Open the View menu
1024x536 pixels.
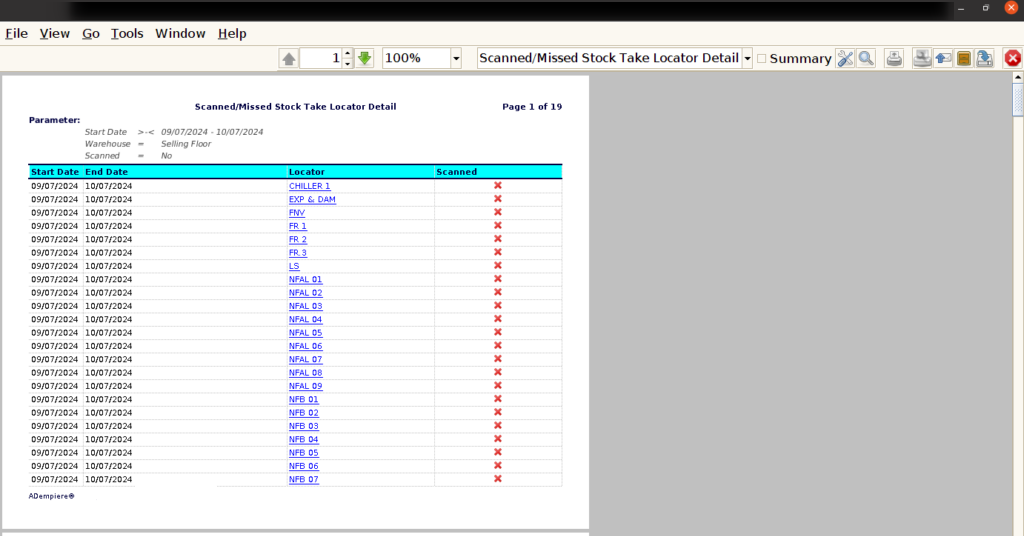click(x=54, y=33)
